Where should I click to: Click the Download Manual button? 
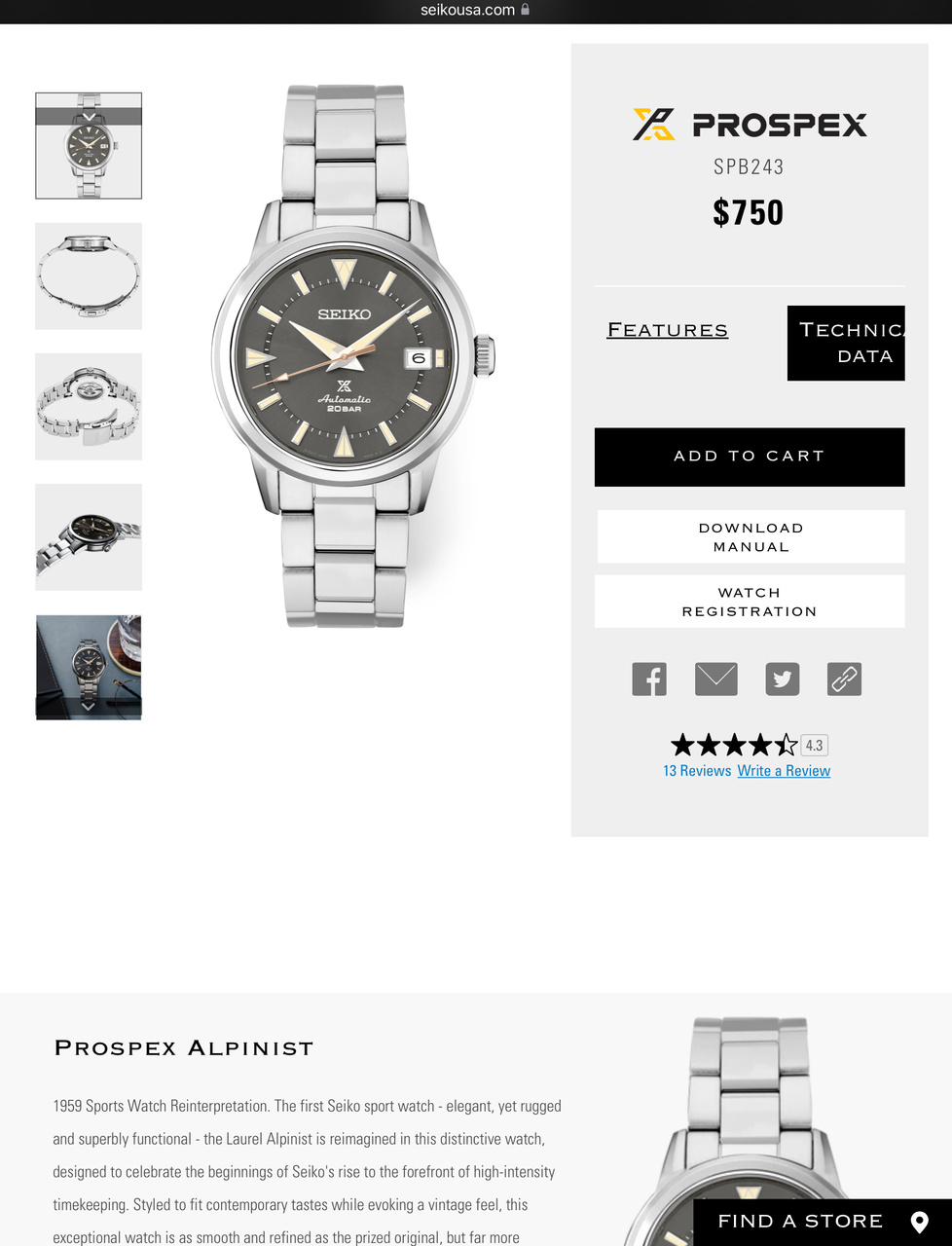[x=751, y=536]
